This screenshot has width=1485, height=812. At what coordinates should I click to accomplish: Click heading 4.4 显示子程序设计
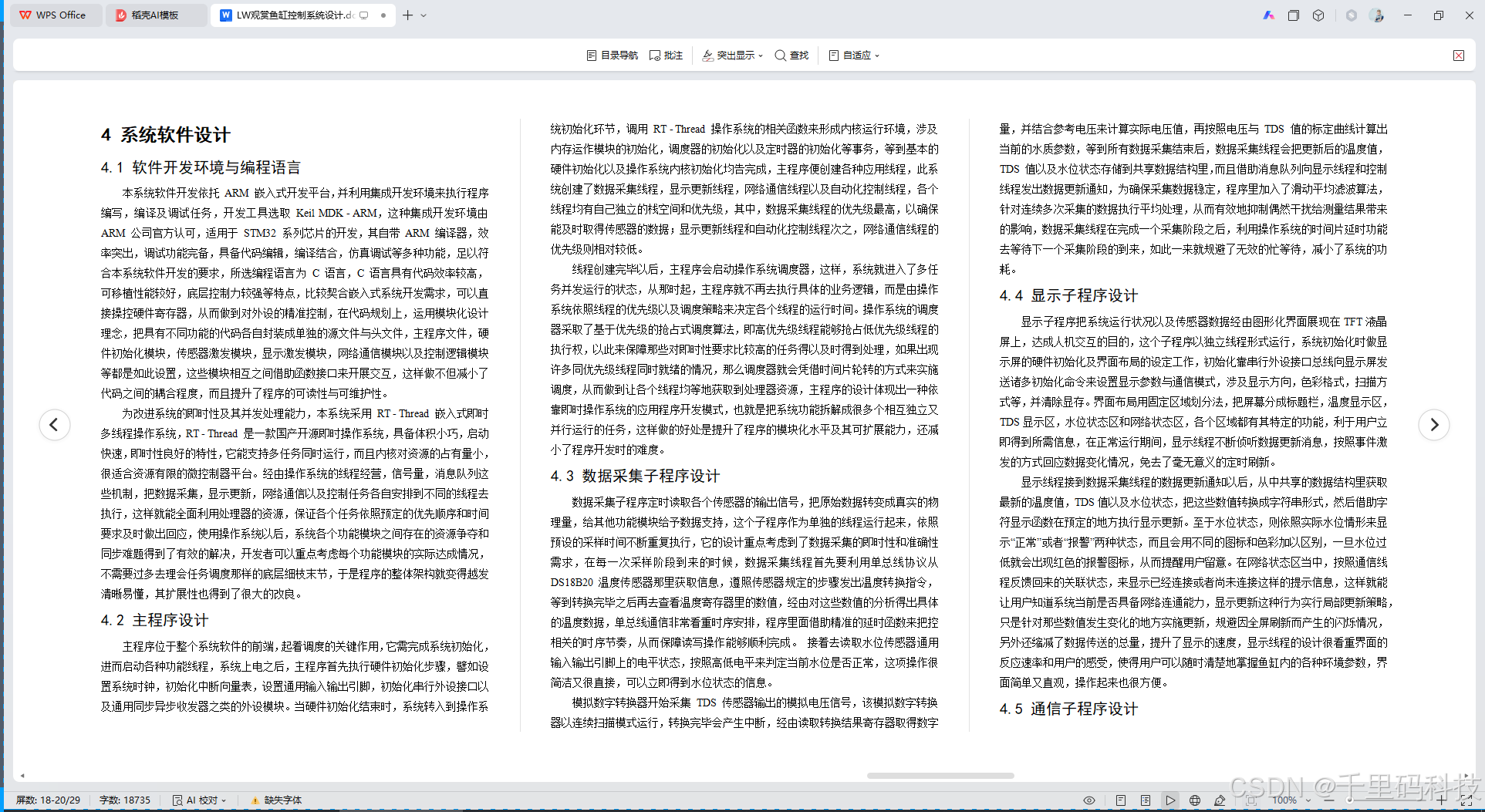coord(1068,295)
